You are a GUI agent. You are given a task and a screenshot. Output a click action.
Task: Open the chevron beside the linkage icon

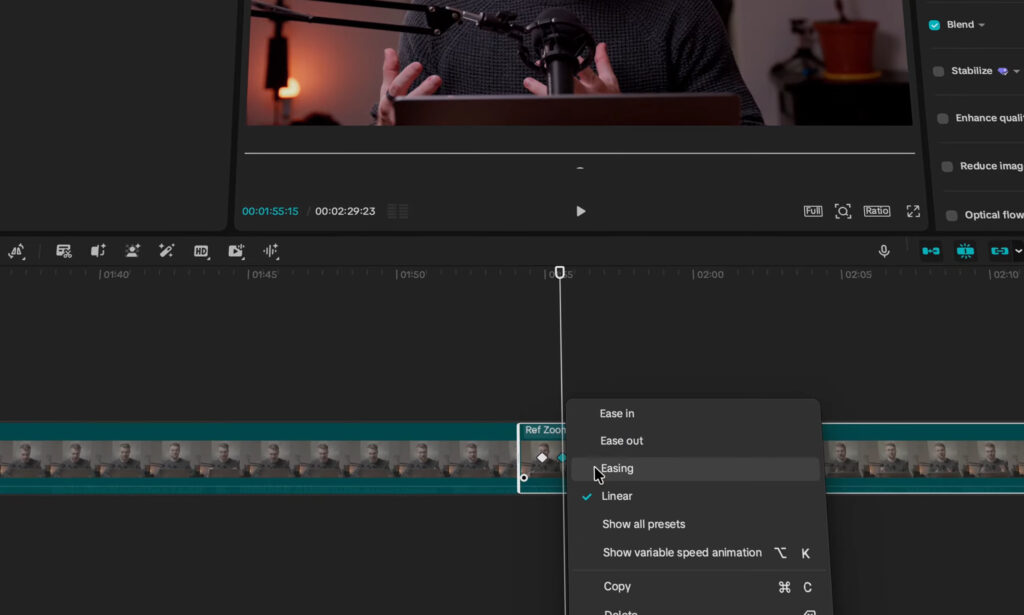point(1018,251)
